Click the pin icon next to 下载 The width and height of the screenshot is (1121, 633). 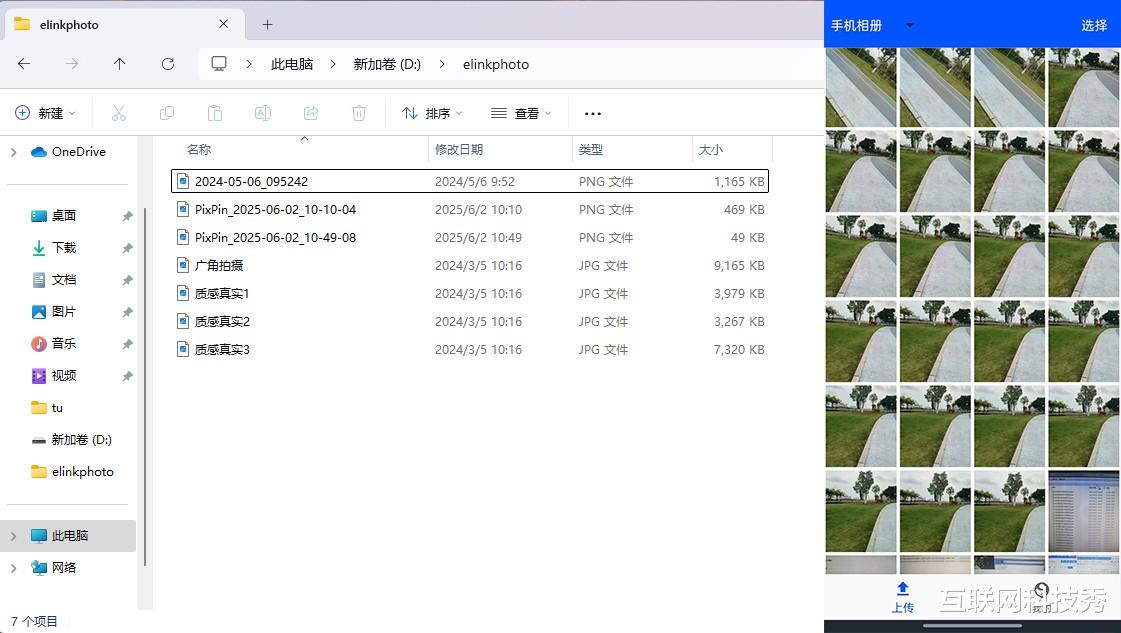[127, 248]
